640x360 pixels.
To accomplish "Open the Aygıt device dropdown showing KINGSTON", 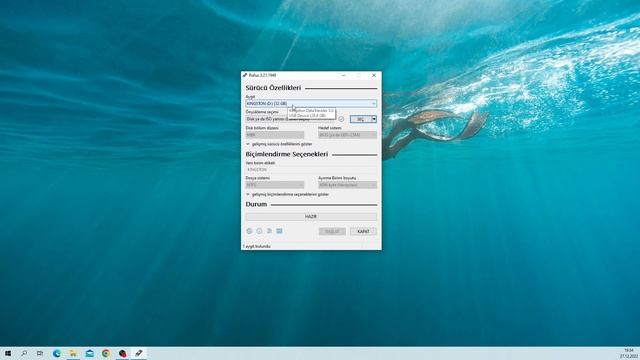I will point(311,104).
